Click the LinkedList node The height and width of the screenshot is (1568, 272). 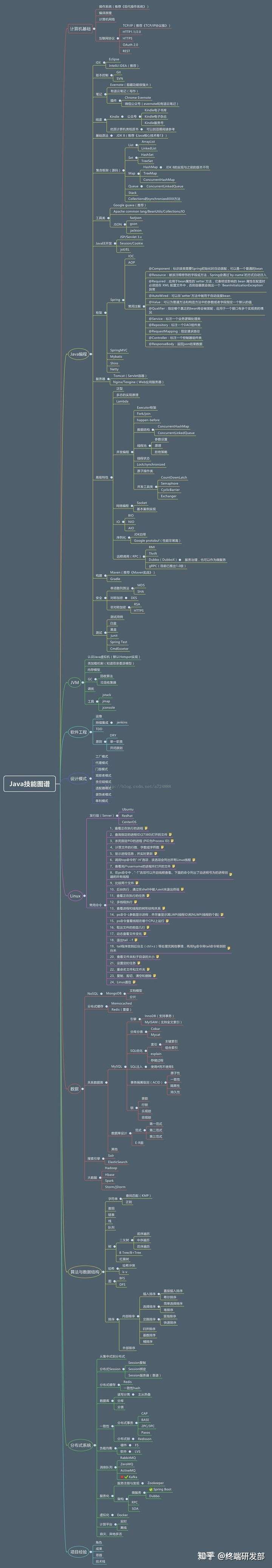(x=148, y=148)
